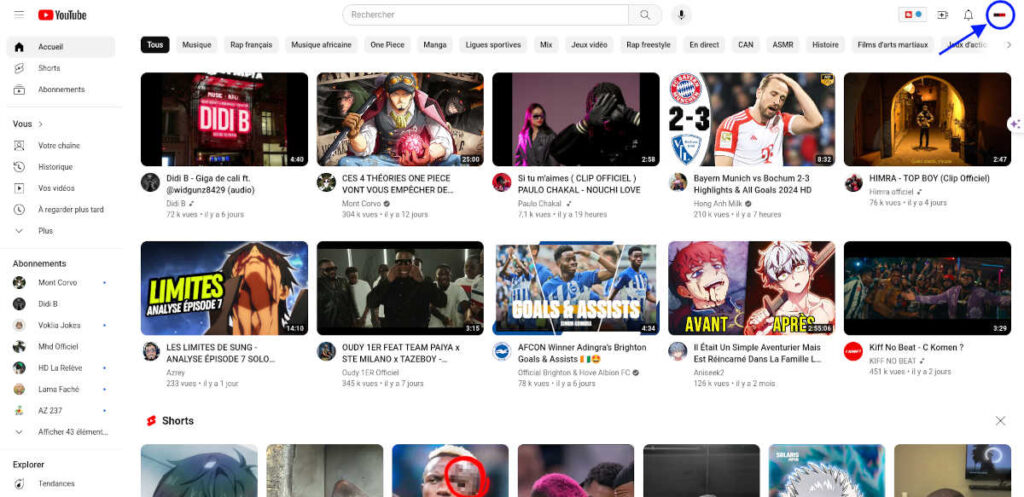Select the Tous filter chip

click(x=155, y=45)
